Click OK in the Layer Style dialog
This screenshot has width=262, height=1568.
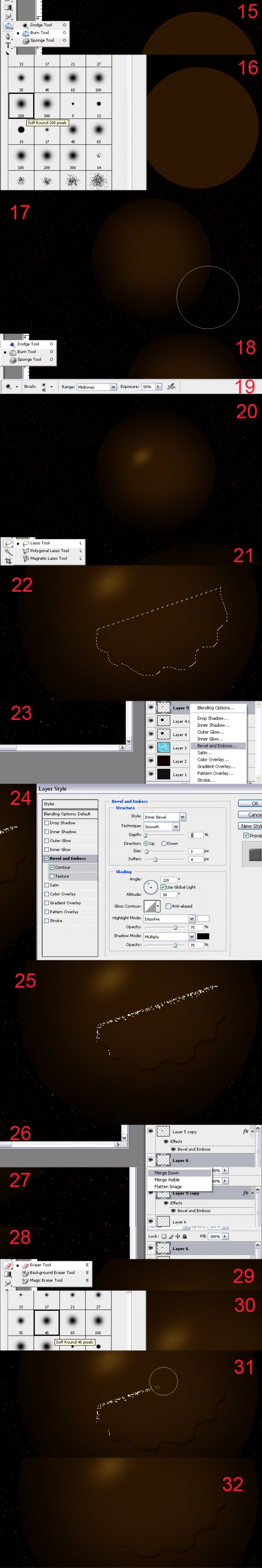coord(250,804)
